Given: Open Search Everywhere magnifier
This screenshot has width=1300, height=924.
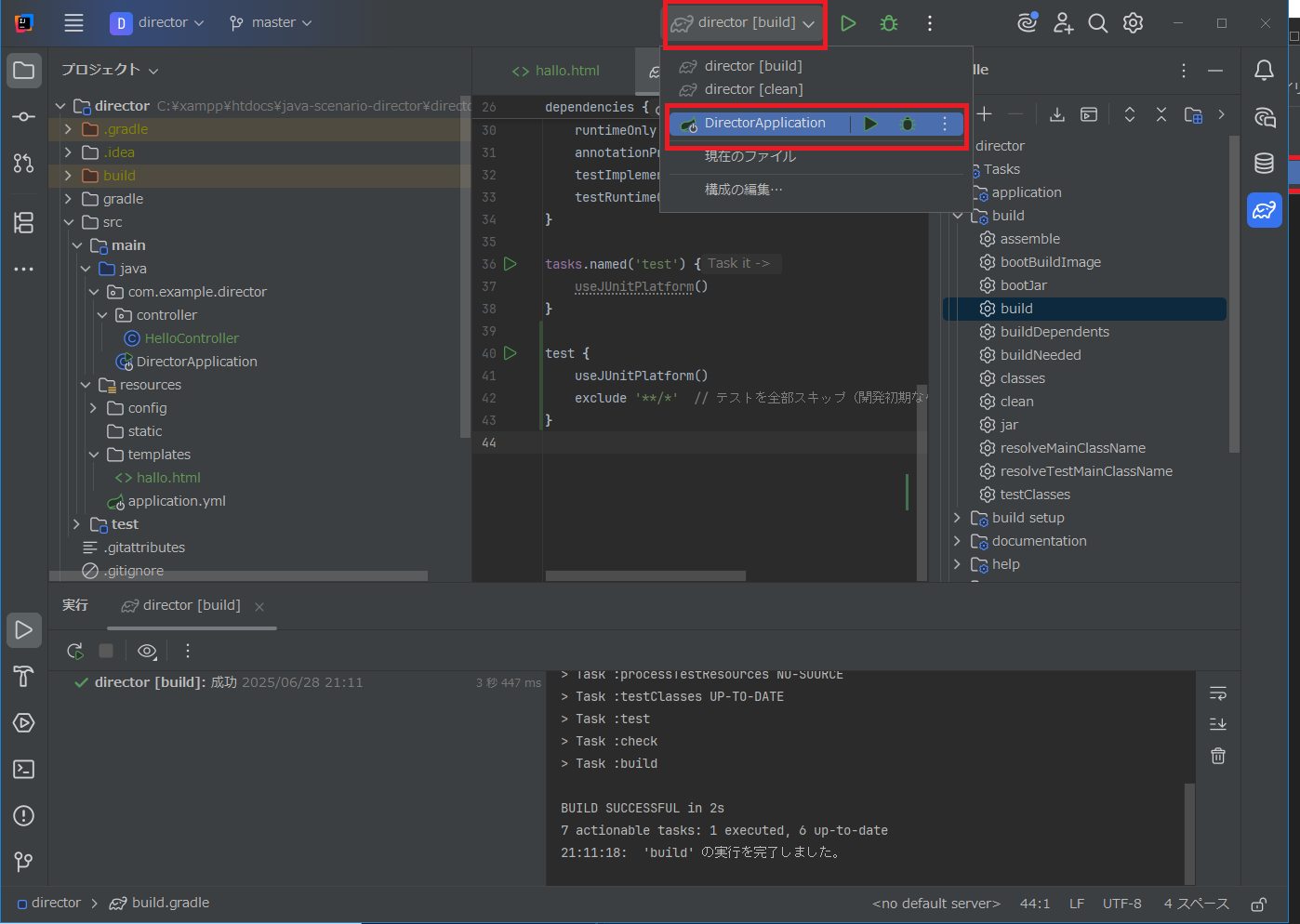Looking at the screenshot, I should [1098, 23].
